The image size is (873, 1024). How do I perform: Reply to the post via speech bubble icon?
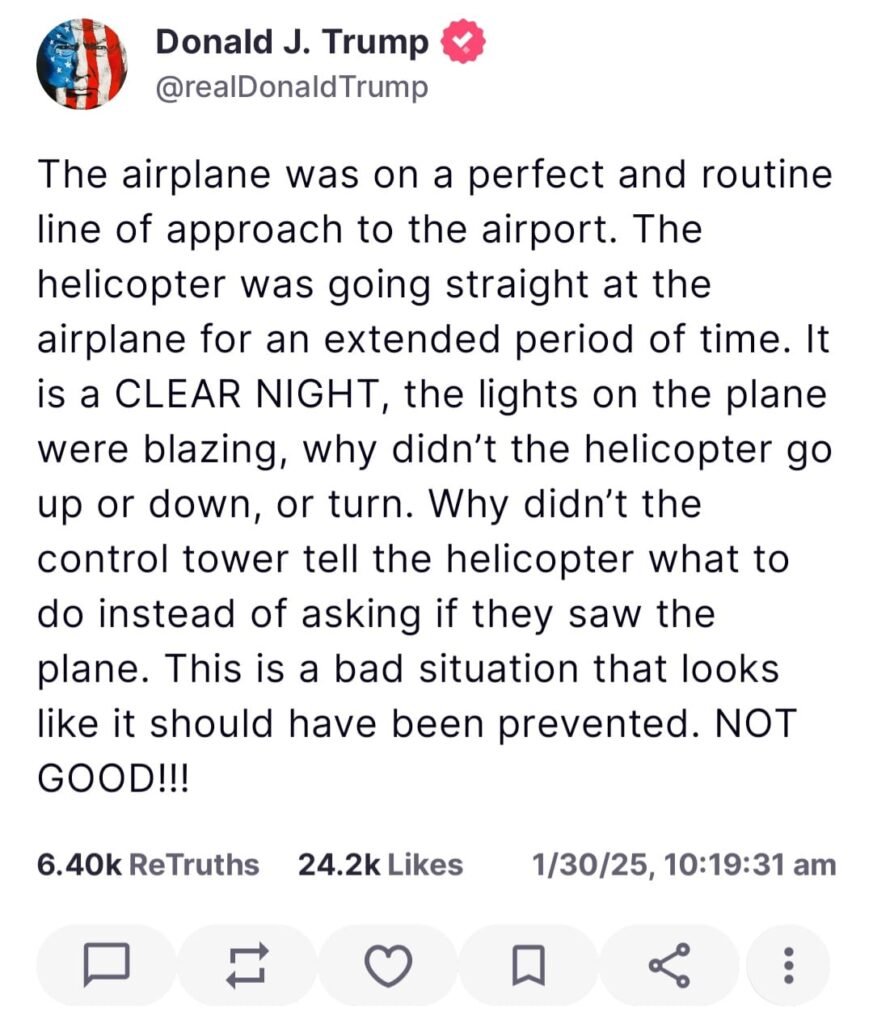coord(105,965)
